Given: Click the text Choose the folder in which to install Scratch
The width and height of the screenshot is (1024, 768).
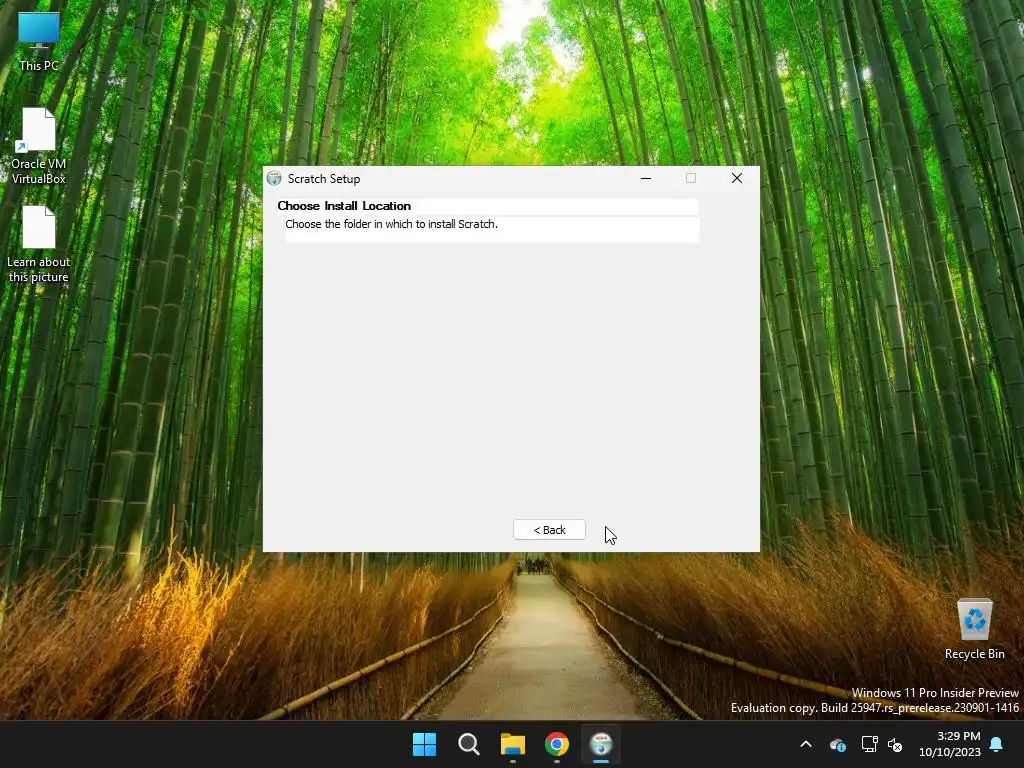Looking at the screenshot, I should click(x=391, y=224).
